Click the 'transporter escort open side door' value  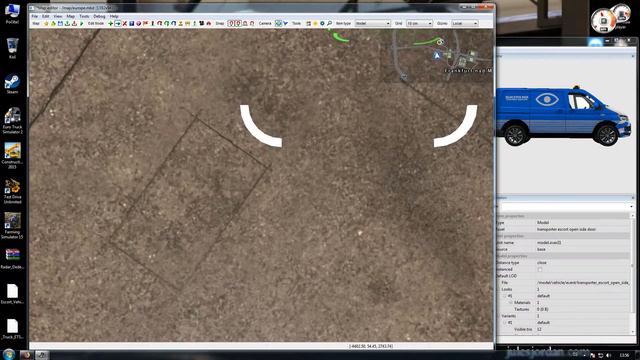tap(566, 229)
